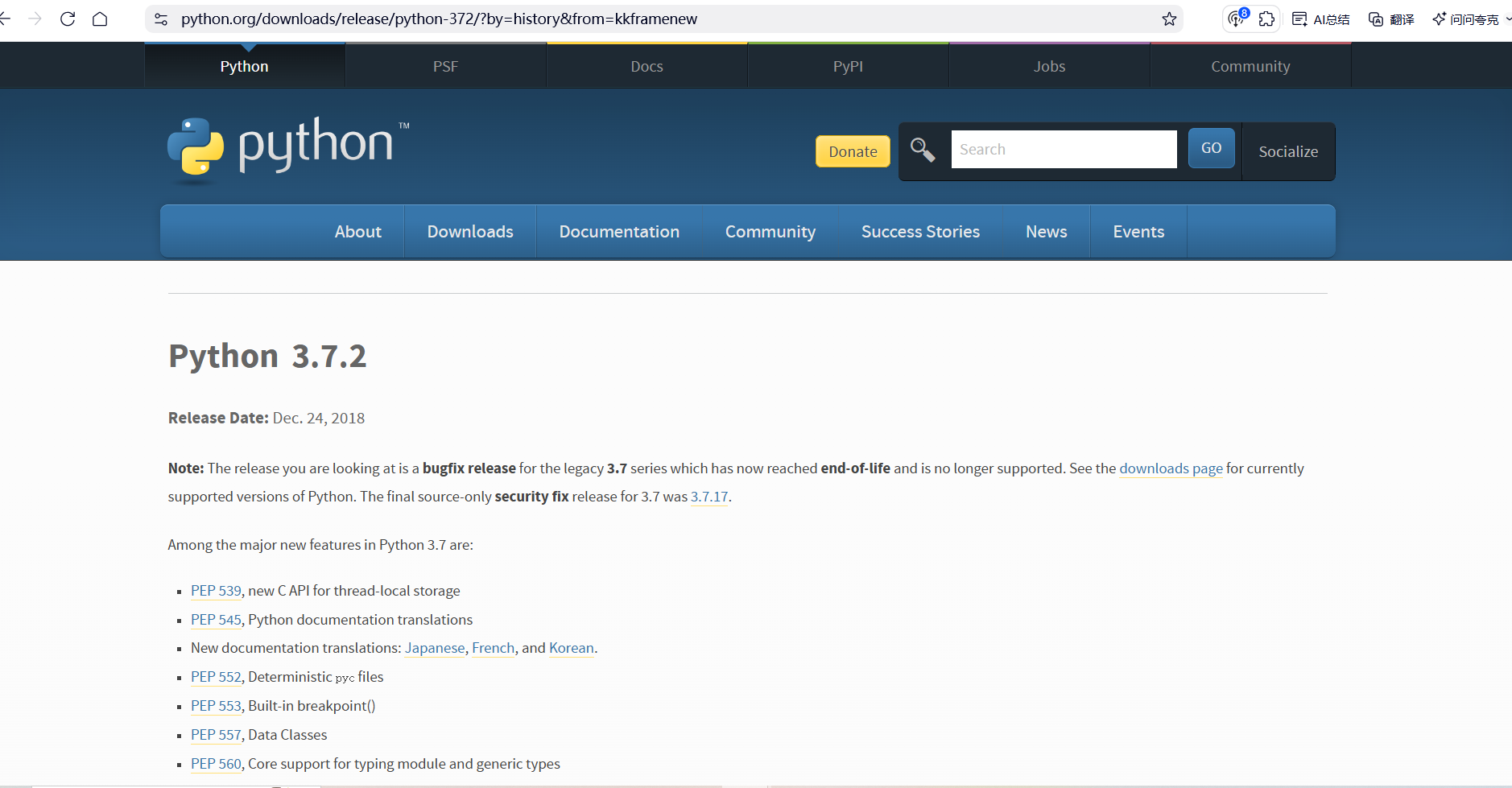This screenshot has height=788, width=1512.
Task: Open the Socialize menu
Action: coord(1288,151)
